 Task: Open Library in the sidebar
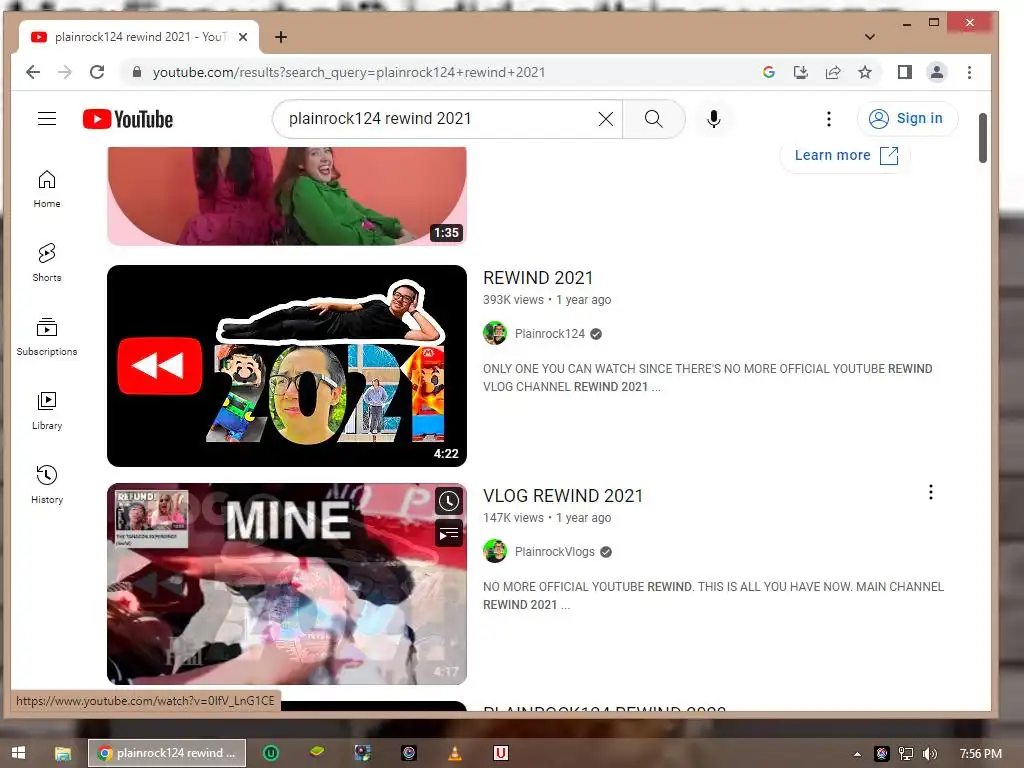[x=47, y=411]
